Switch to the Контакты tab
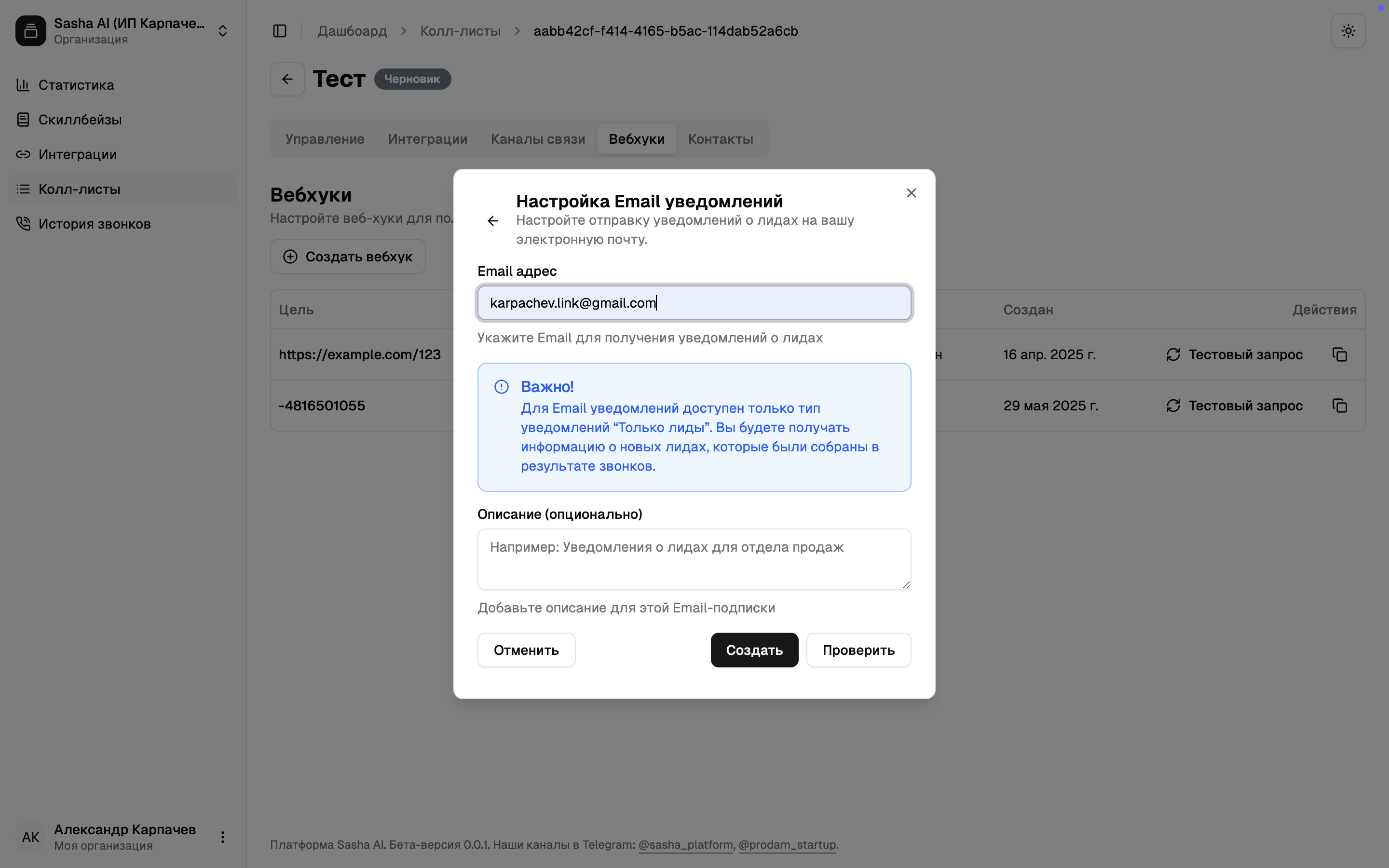Screen dimensions: 1389x868 click(x=721, y=139)
